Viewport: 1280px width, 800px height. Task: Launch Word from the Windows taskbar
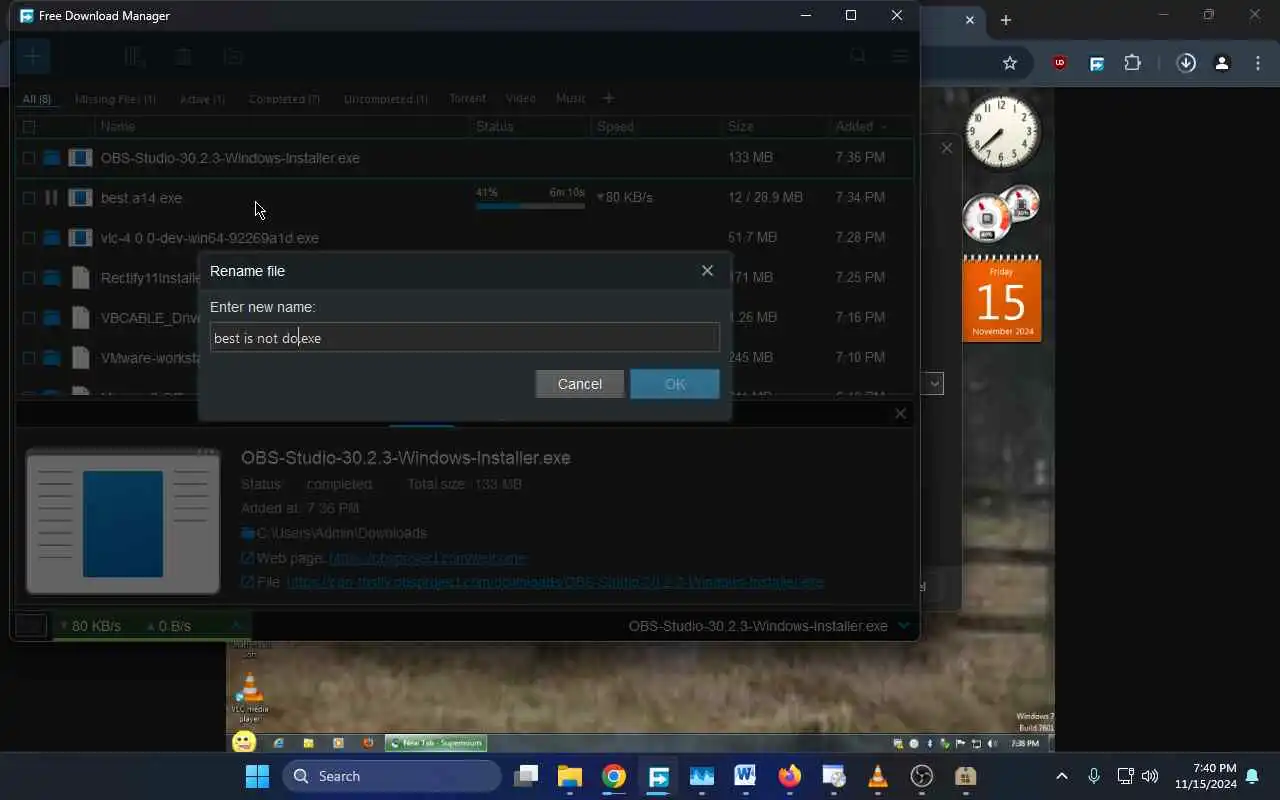tap(745, 776)
